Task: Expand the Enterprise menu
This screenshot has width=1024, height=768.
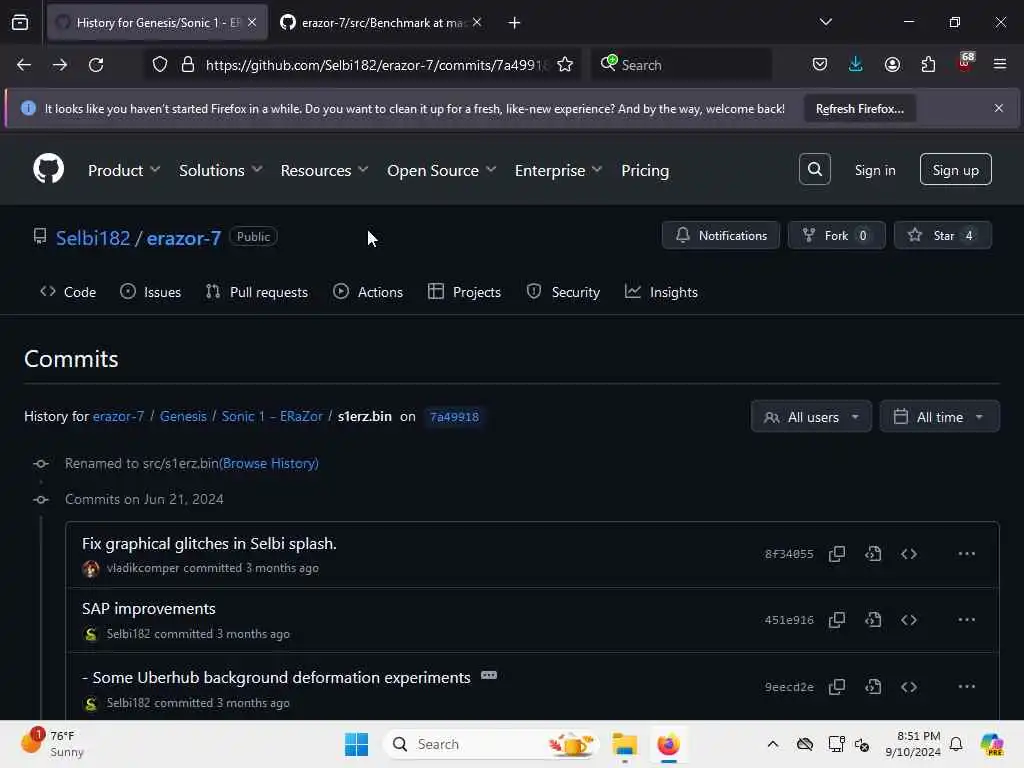Action: click(558, 170)
